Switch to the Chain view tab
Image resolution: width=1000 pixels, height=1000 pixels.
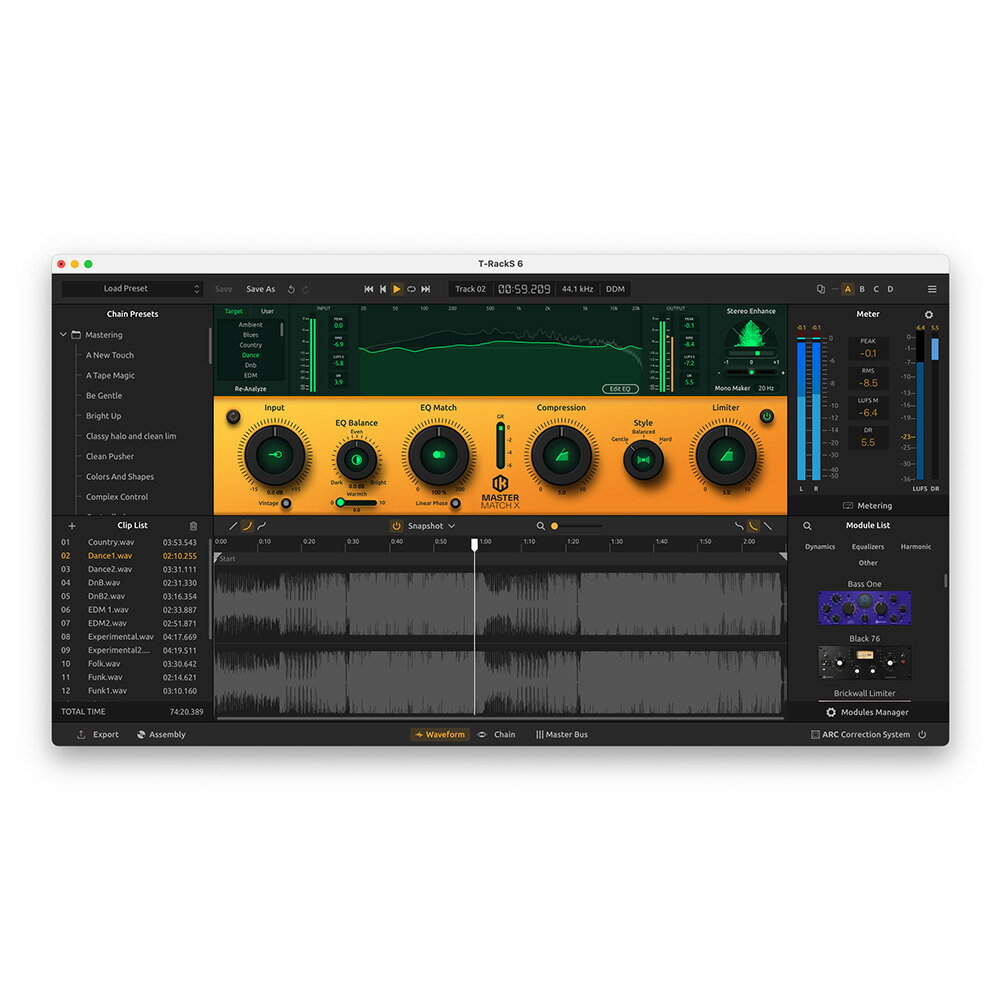click(497, 735)
